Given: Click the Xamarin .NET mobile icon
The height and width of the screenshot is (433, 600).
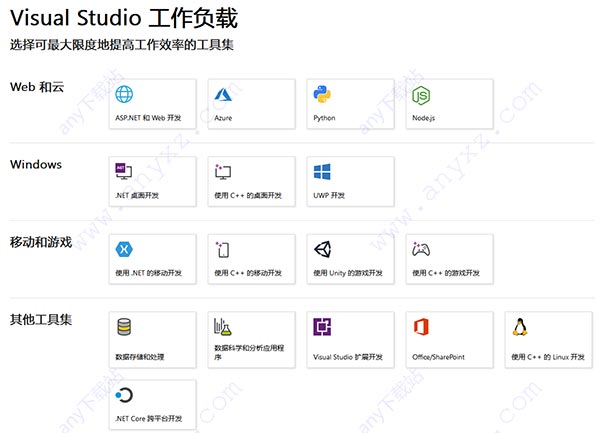Looking at the screenshot, I should click(x=124, y=249).
